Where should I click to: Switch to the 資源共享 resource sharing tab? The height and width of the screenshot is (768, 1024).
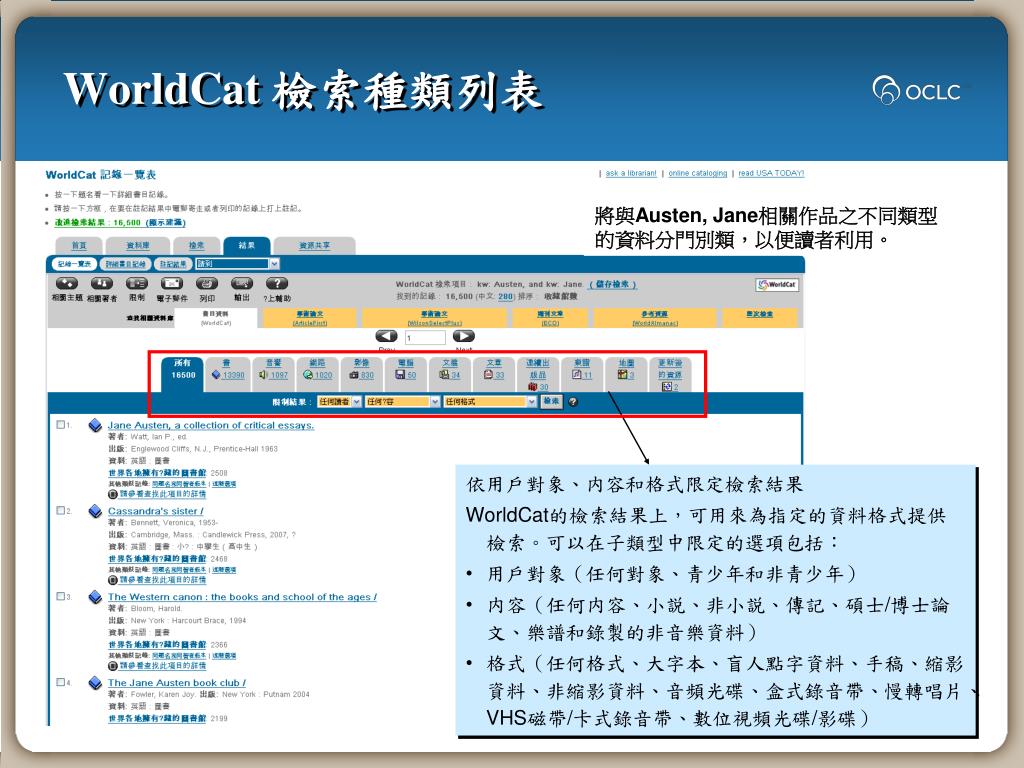click(x=314, y=246)
